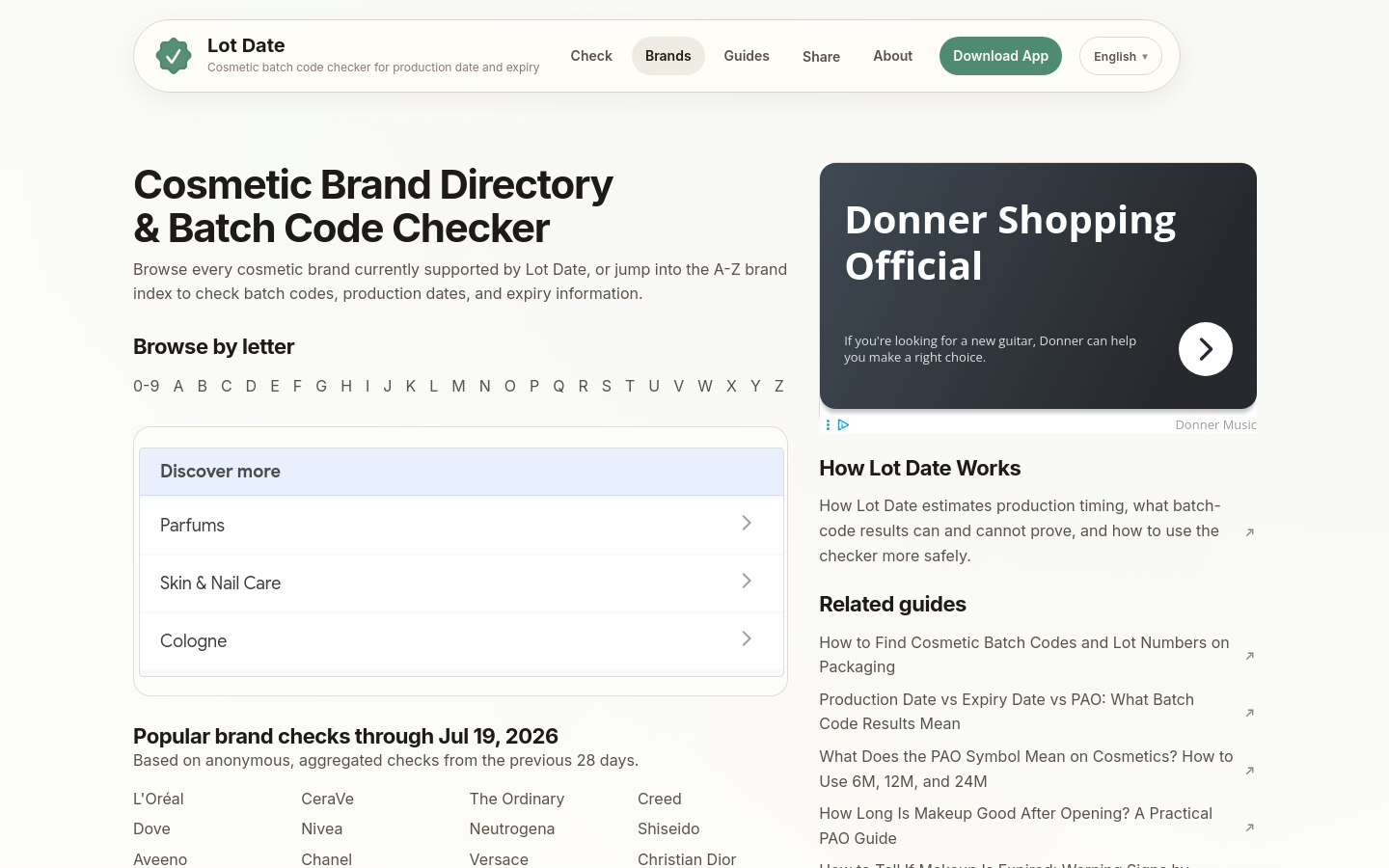
Task: Jump to letter L brands
Action: pyautogui.click(x=434, y=386)
